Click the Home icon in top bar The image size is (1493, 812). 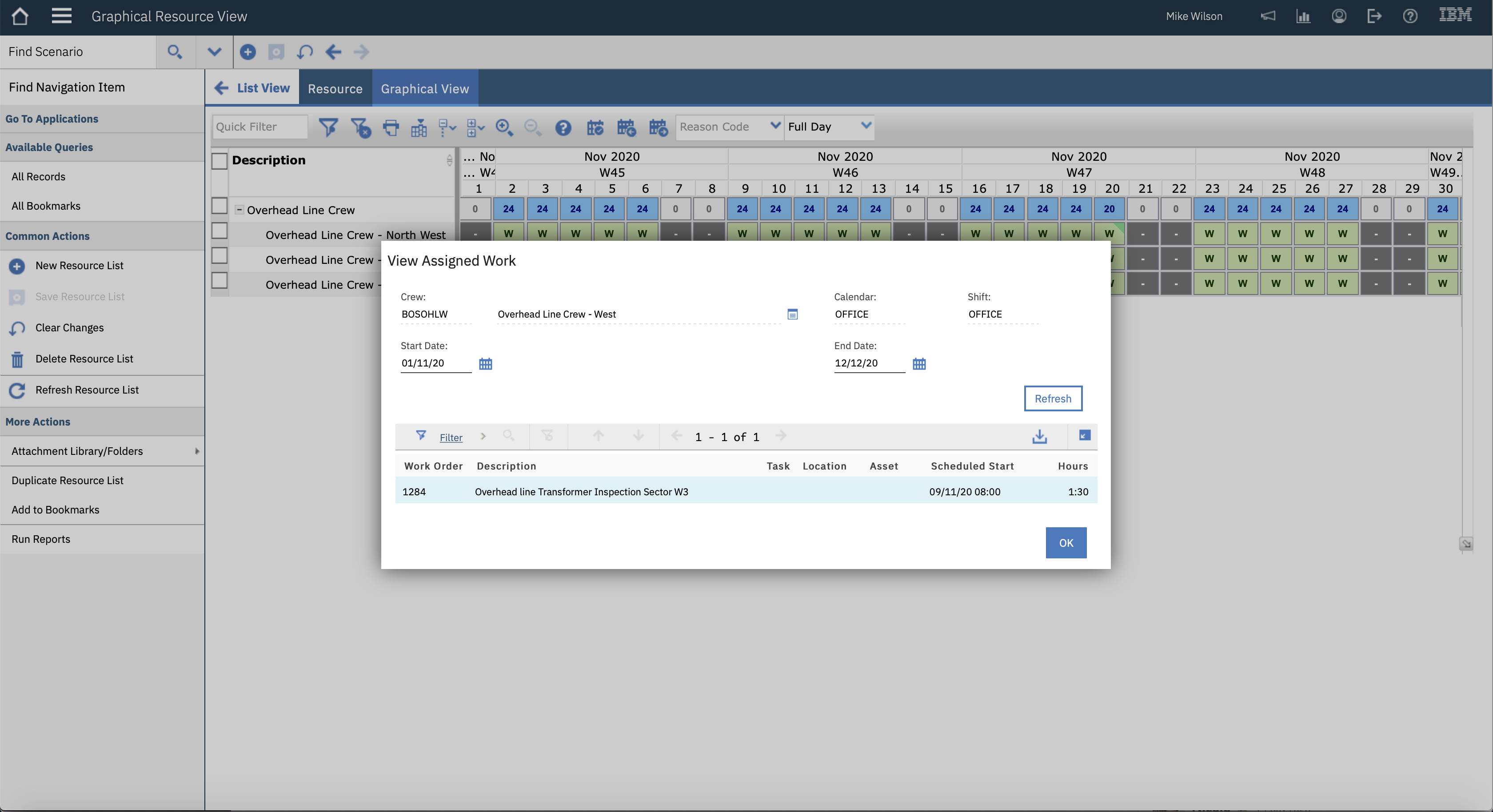point(20,16)
